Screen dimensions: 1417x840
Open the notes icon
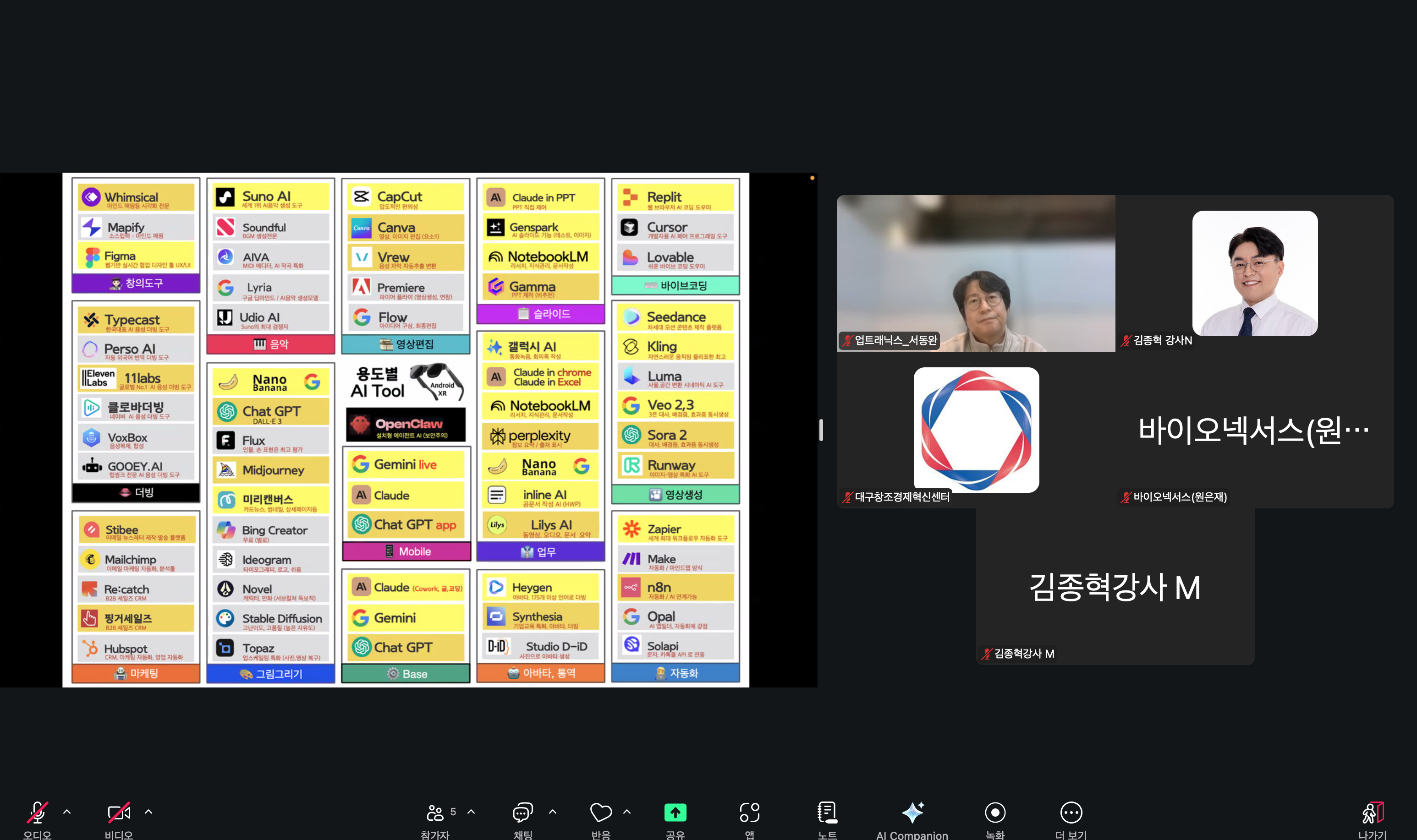tap(827, 813)
